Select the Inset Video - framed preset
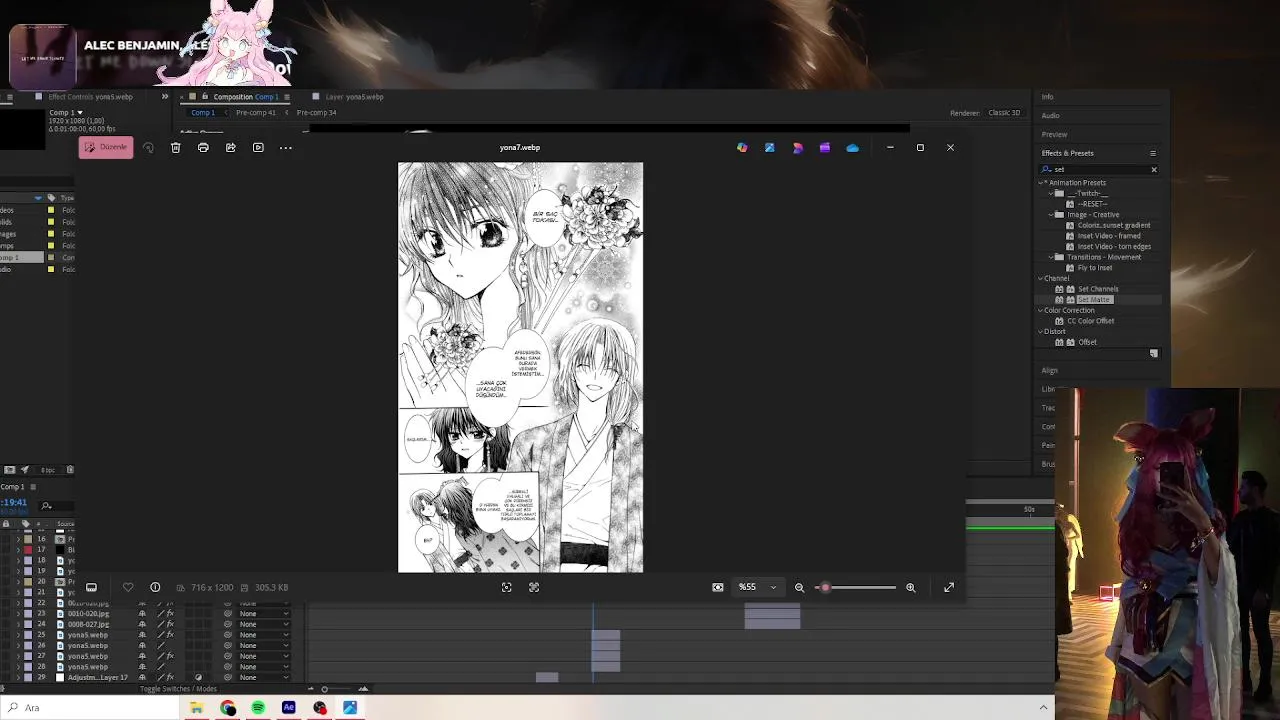1280x720 pixels. (x=1108, y=236)
